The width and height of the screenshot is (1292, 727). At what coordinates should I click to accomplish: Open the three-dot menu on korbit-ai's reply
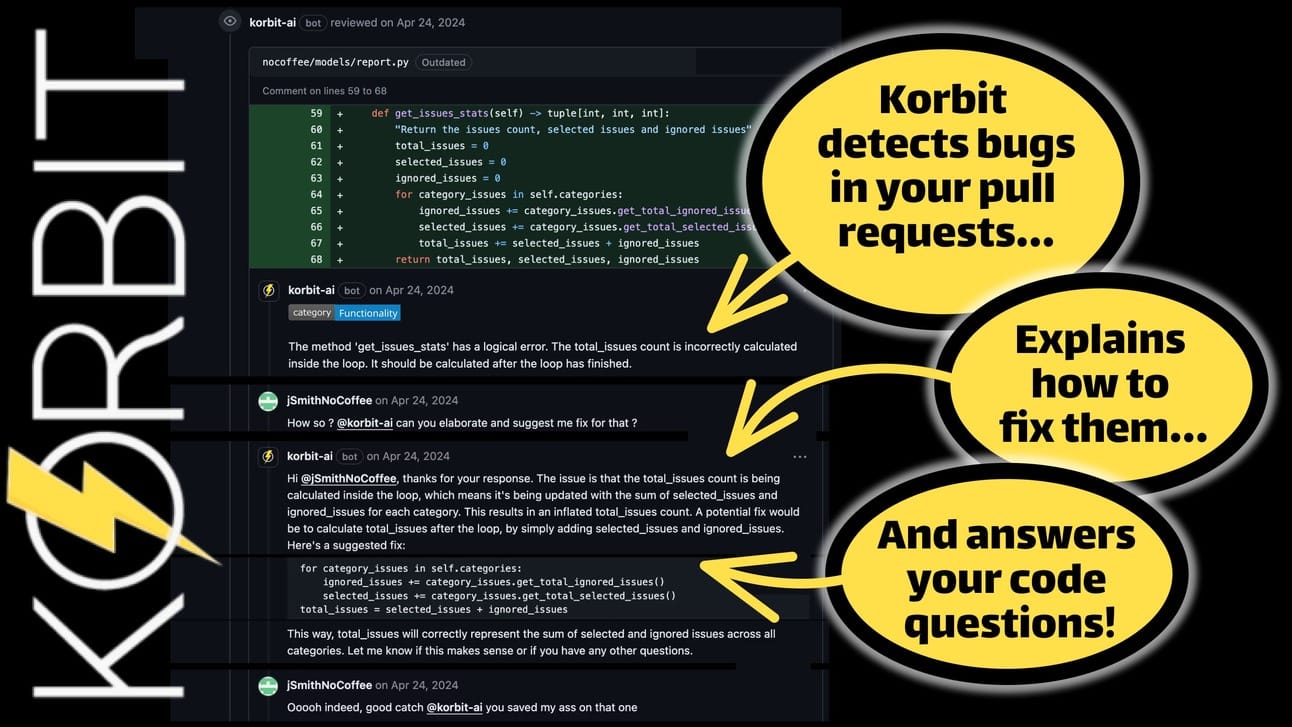pos(799,457)
